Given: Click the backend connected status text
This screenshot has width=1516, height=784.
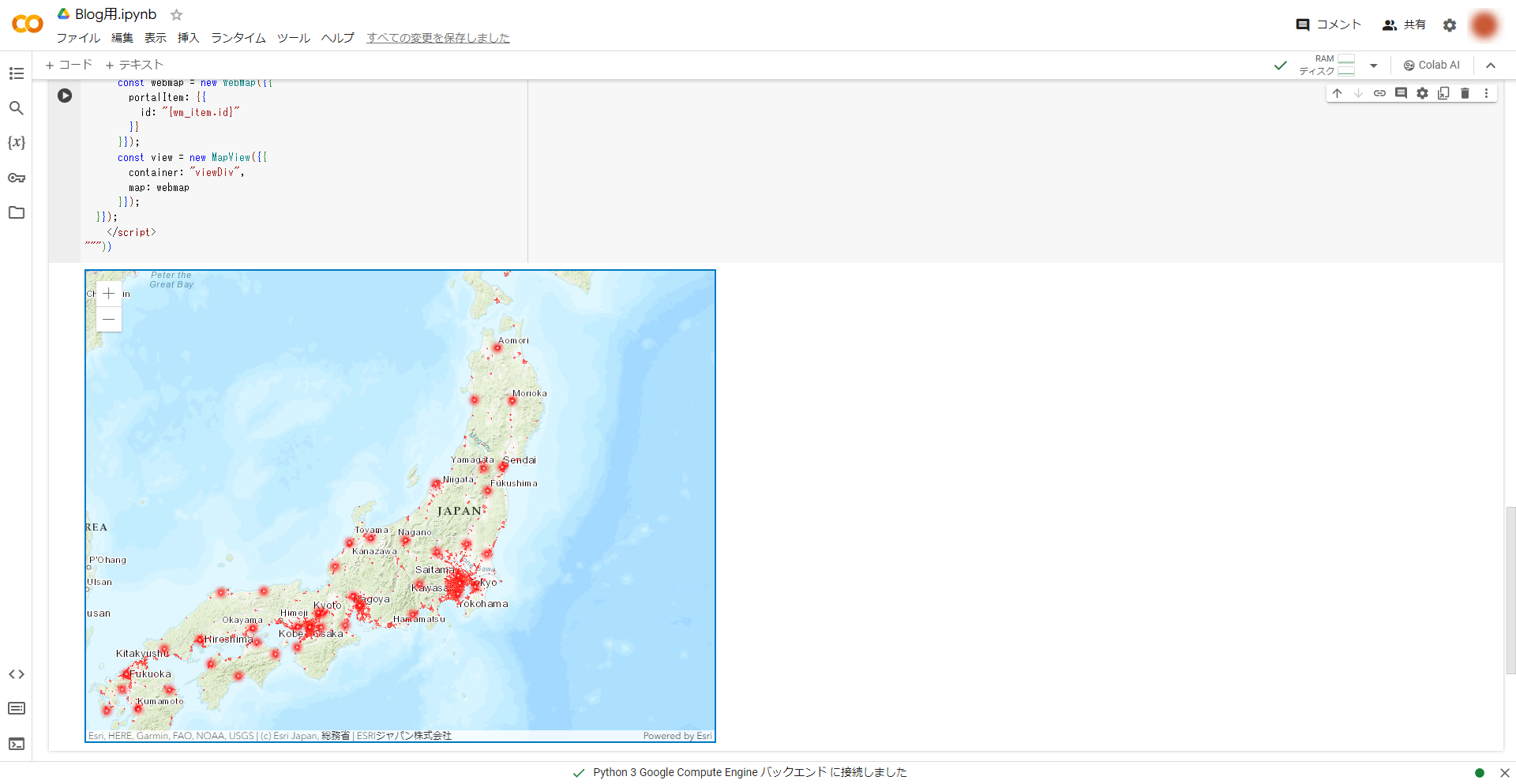Looking at the screenshot, I should coord(750,773).
